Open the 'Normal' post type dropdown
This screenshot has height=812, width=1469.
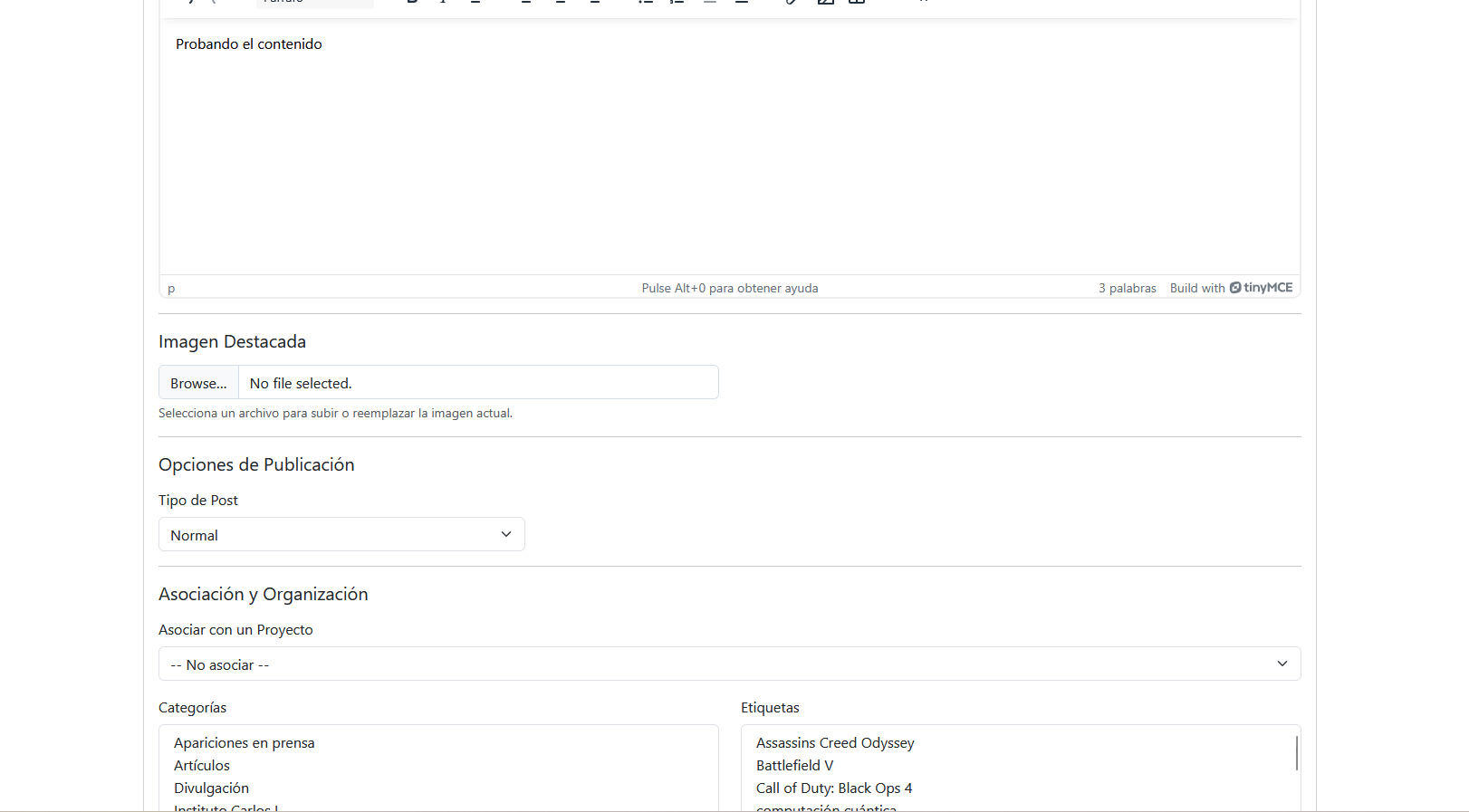coord(341,535)
